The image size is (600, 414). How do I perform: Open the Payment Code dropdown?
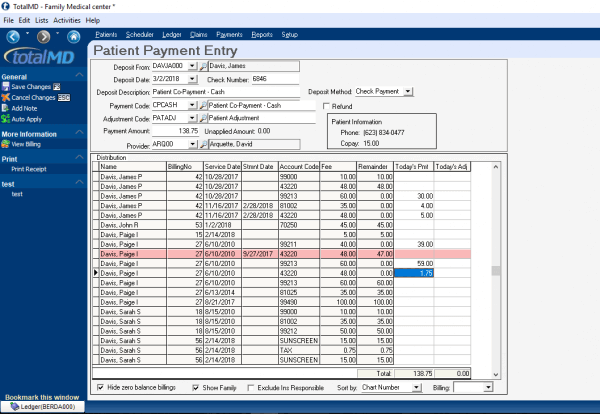pyautogui.click(x=192, y=105)
